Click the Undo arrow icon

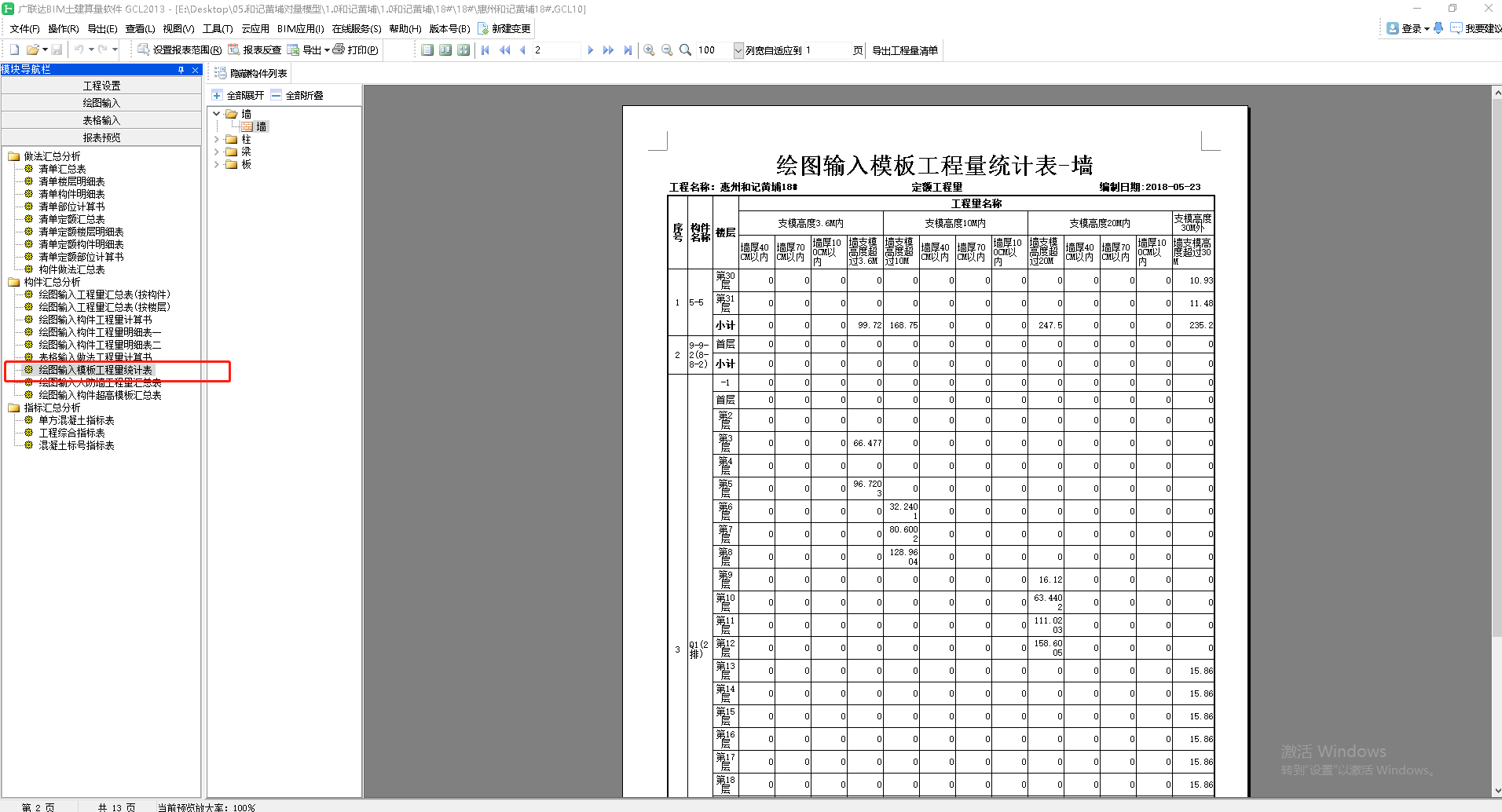point(79,49)
